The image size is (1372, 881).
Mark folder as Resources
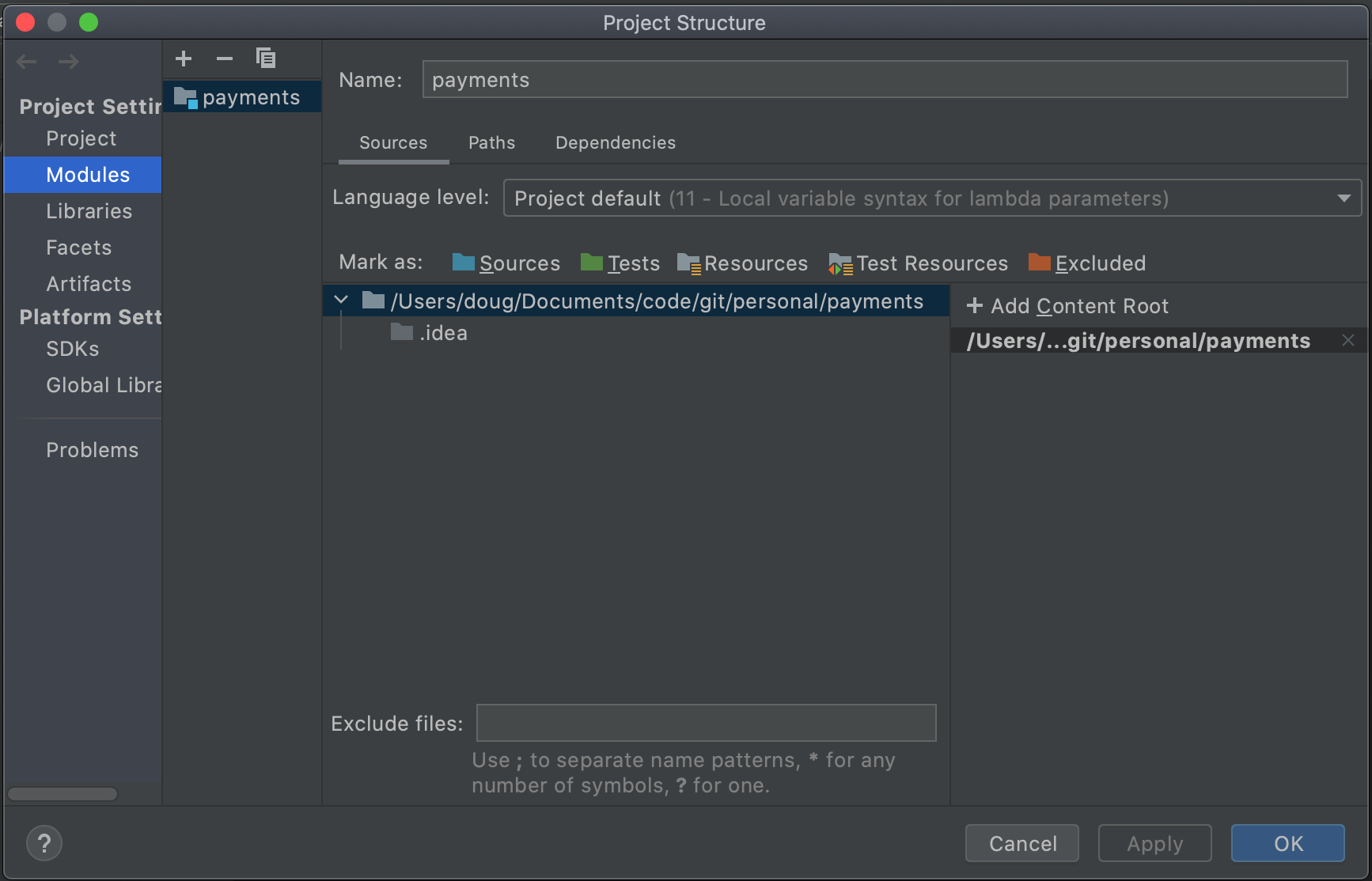[x=743, y=263]
